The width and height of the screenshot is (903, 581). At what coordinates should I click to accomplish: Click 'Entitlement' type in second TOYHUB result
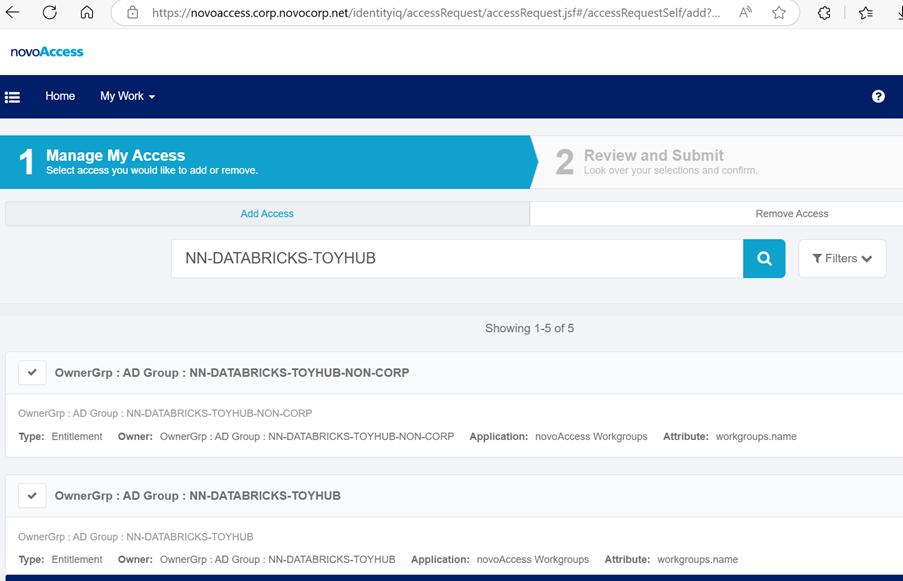[x=77, y=560]
